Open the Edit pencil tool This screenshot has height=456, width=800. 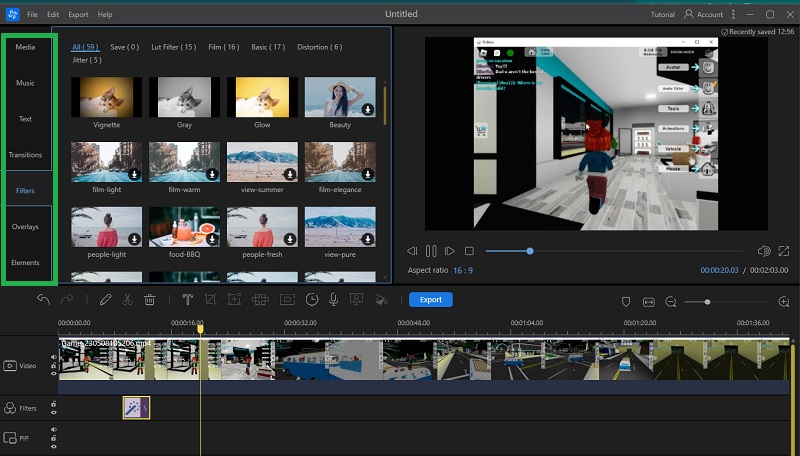106,299
